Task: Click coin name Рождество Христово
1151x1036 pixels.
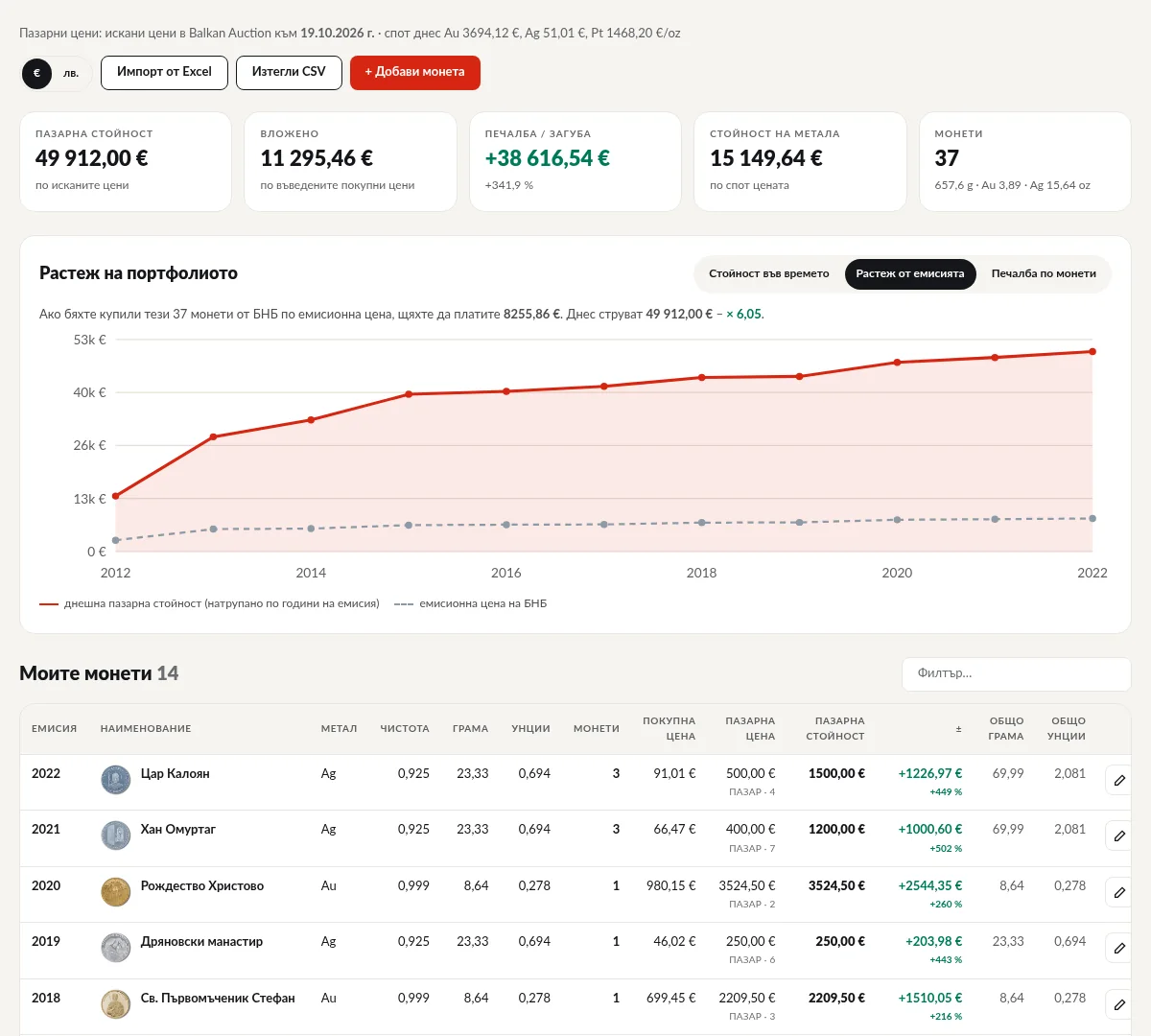Action: pyautogui.click(x=202, y=885)
